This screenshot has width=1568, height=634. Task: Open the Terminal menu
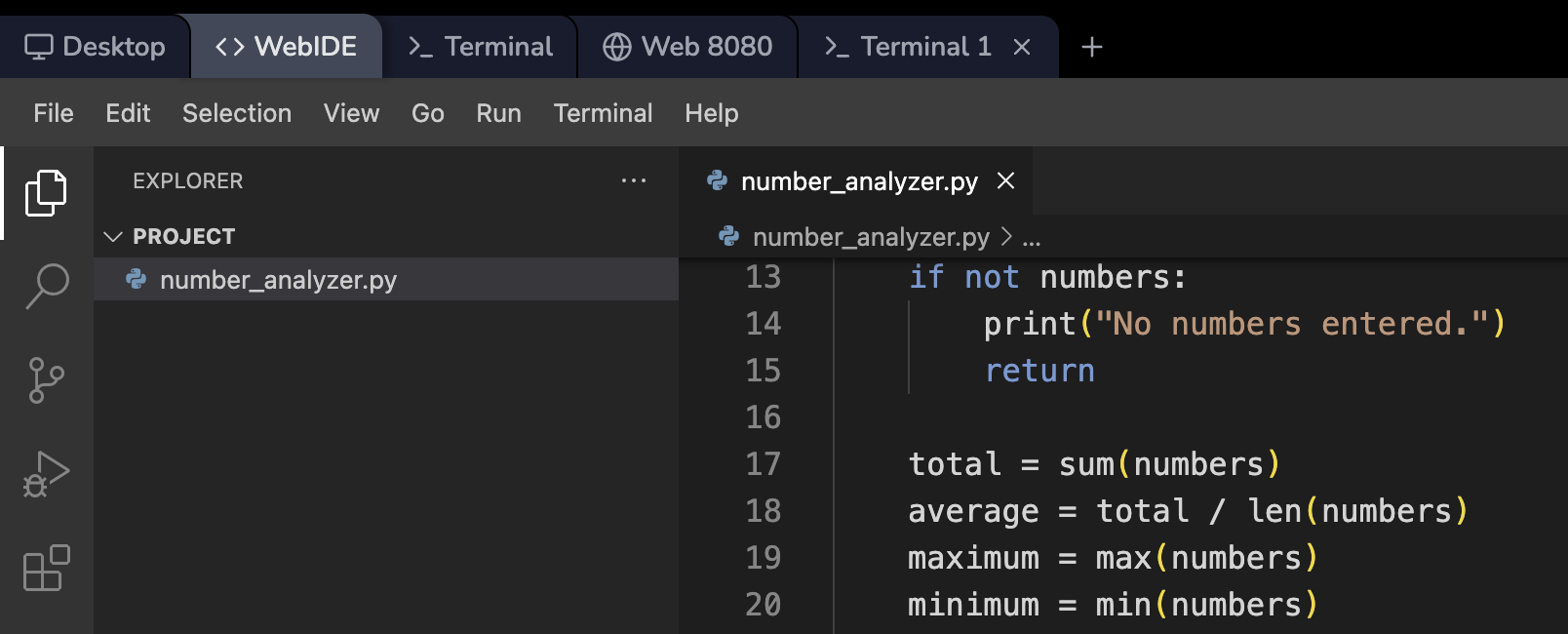tap(604, 113)
